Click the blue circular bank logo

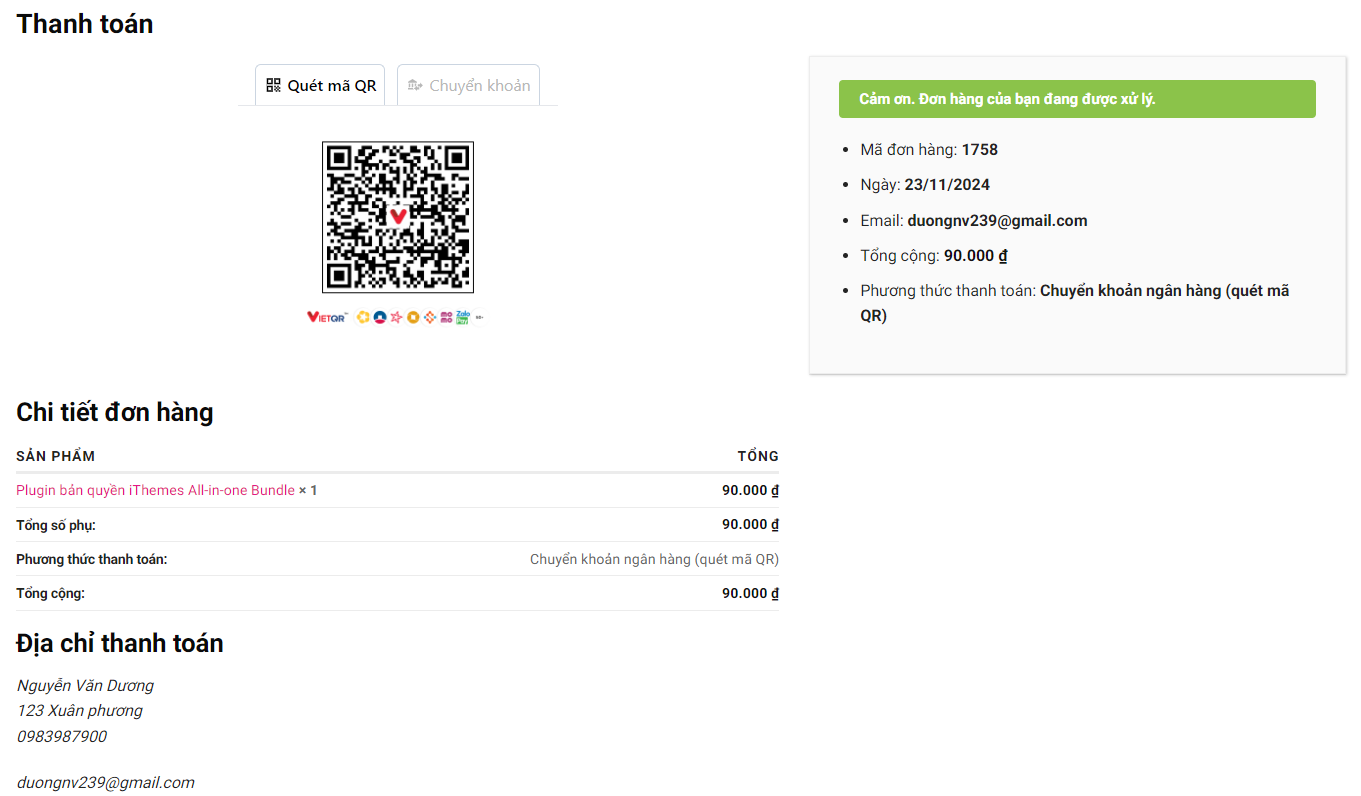coord(380,317)
